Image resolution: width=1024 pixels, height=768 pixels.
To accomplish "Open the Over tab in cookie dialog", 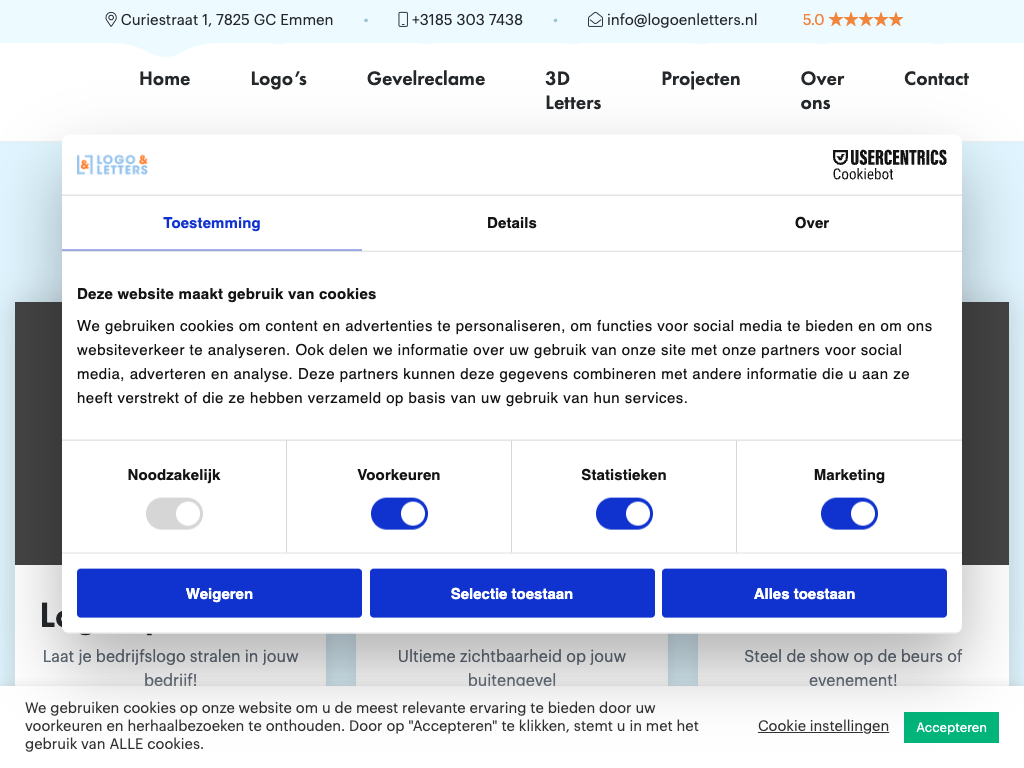I will pyautogui.click(x=812, y=223).
